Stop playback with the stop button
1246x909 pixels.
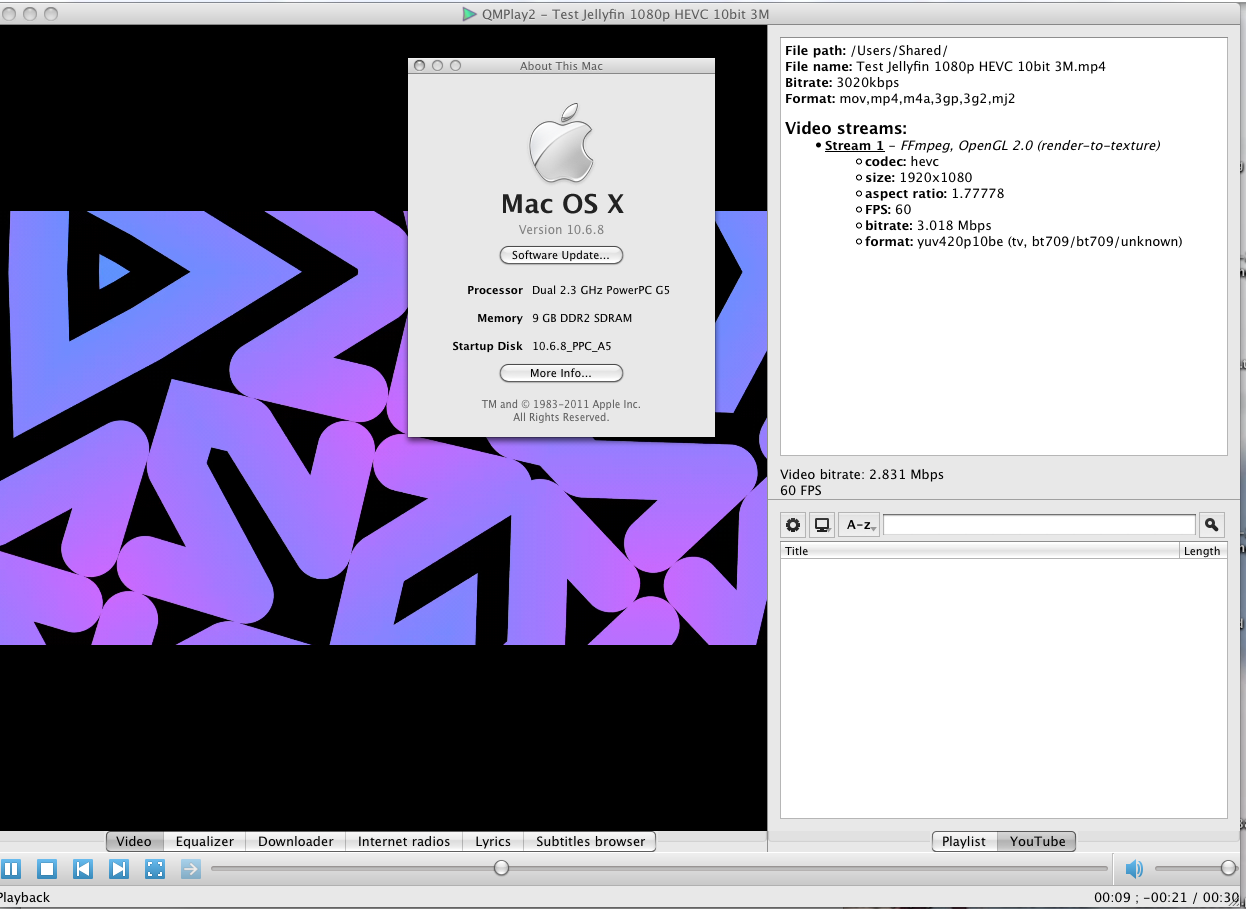pyautogui.click(x=47, y=869)
